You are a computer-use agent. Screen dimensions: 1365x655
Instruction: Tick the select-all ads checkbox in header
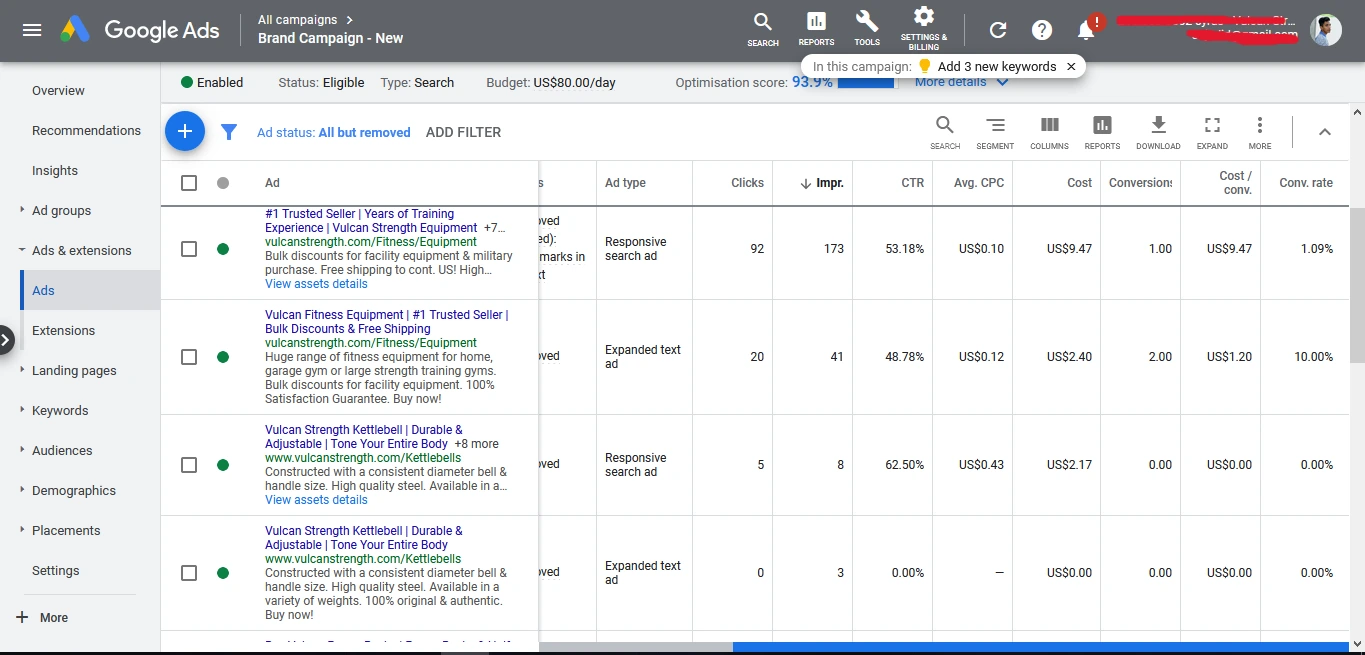tap(189, 183)
